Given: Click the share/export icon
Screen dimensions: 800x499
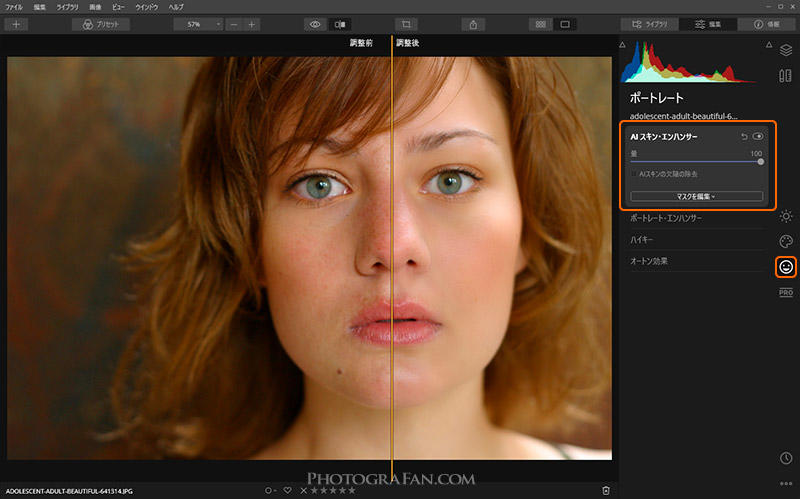Looking at the screenshot, I should pos(474,23).
